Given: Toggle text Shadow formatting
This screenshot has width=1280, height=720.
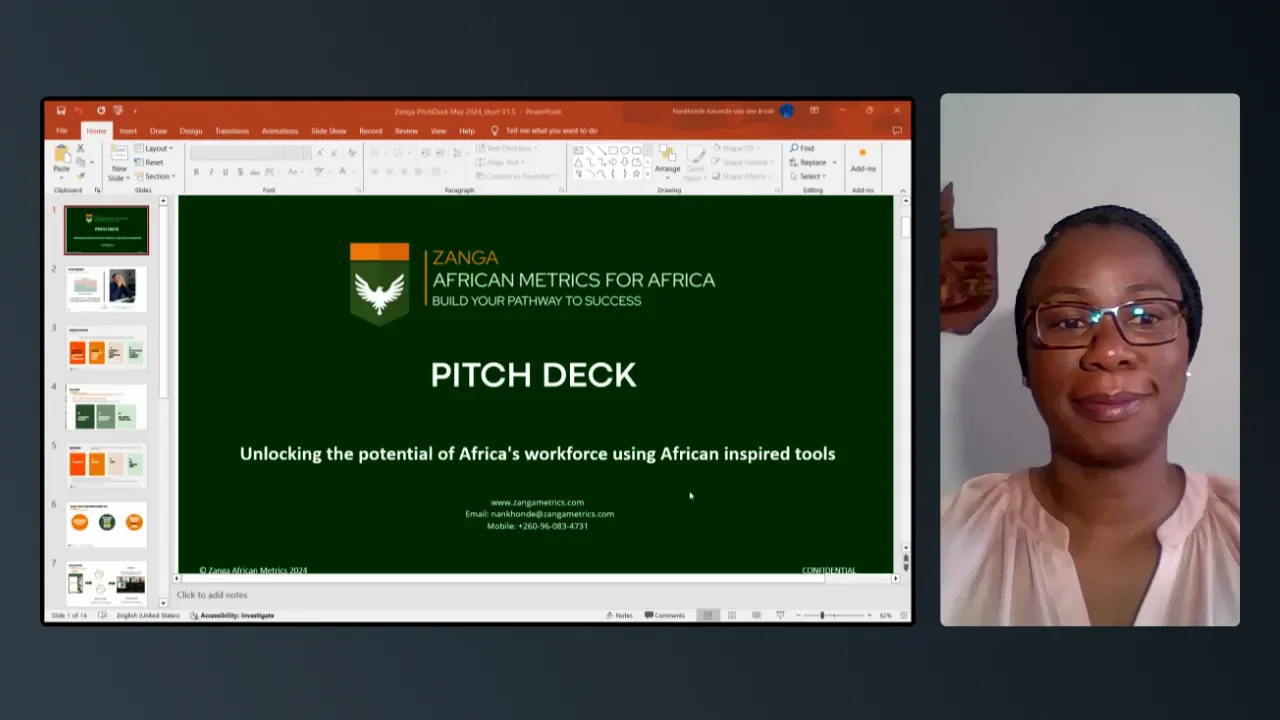Looking at the screenshot, I should click(240, 172).
